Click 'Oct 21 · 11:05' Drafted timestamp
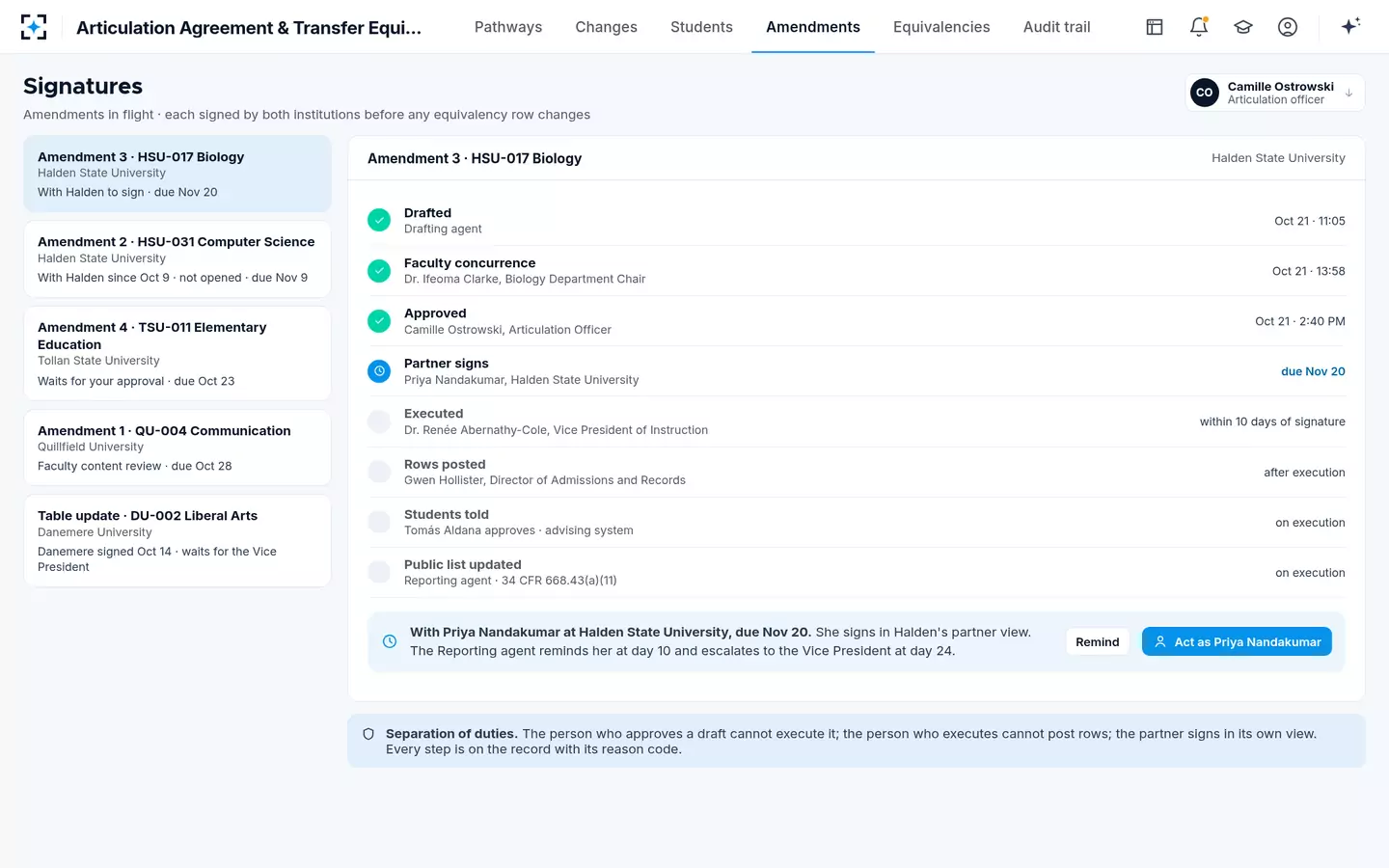Screen dimensions: 1389x868 [x=1310, y=221]
